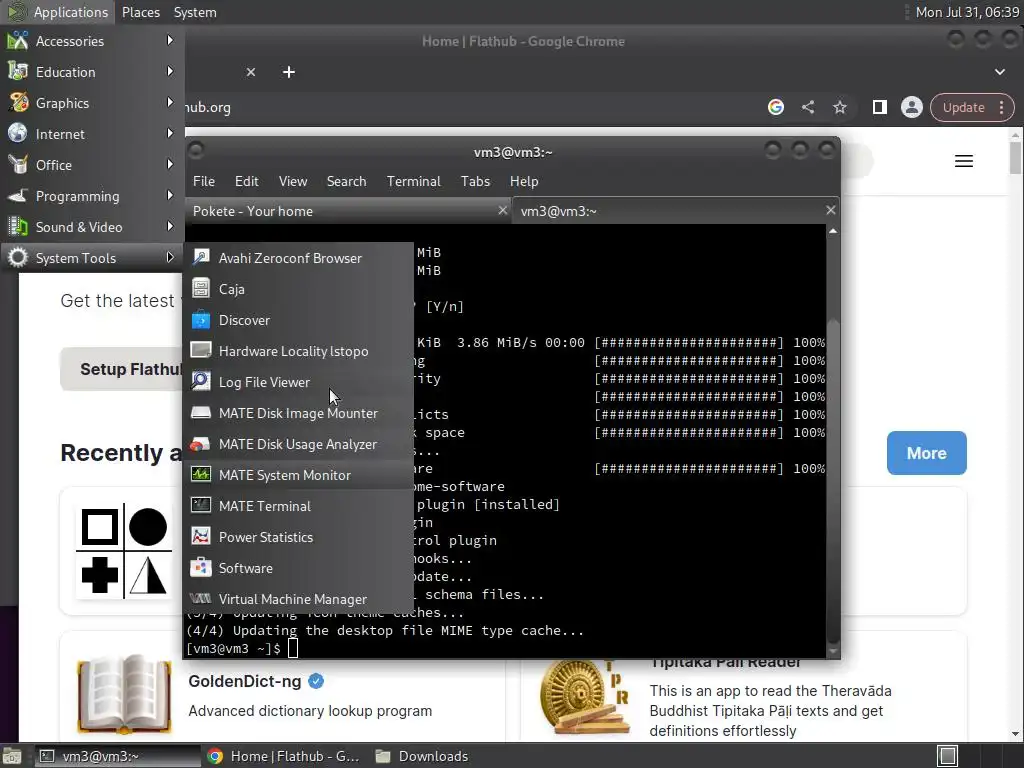The image size is (1024, 768).
Task: Open the terminal Help menu
Action: (524, 182)
